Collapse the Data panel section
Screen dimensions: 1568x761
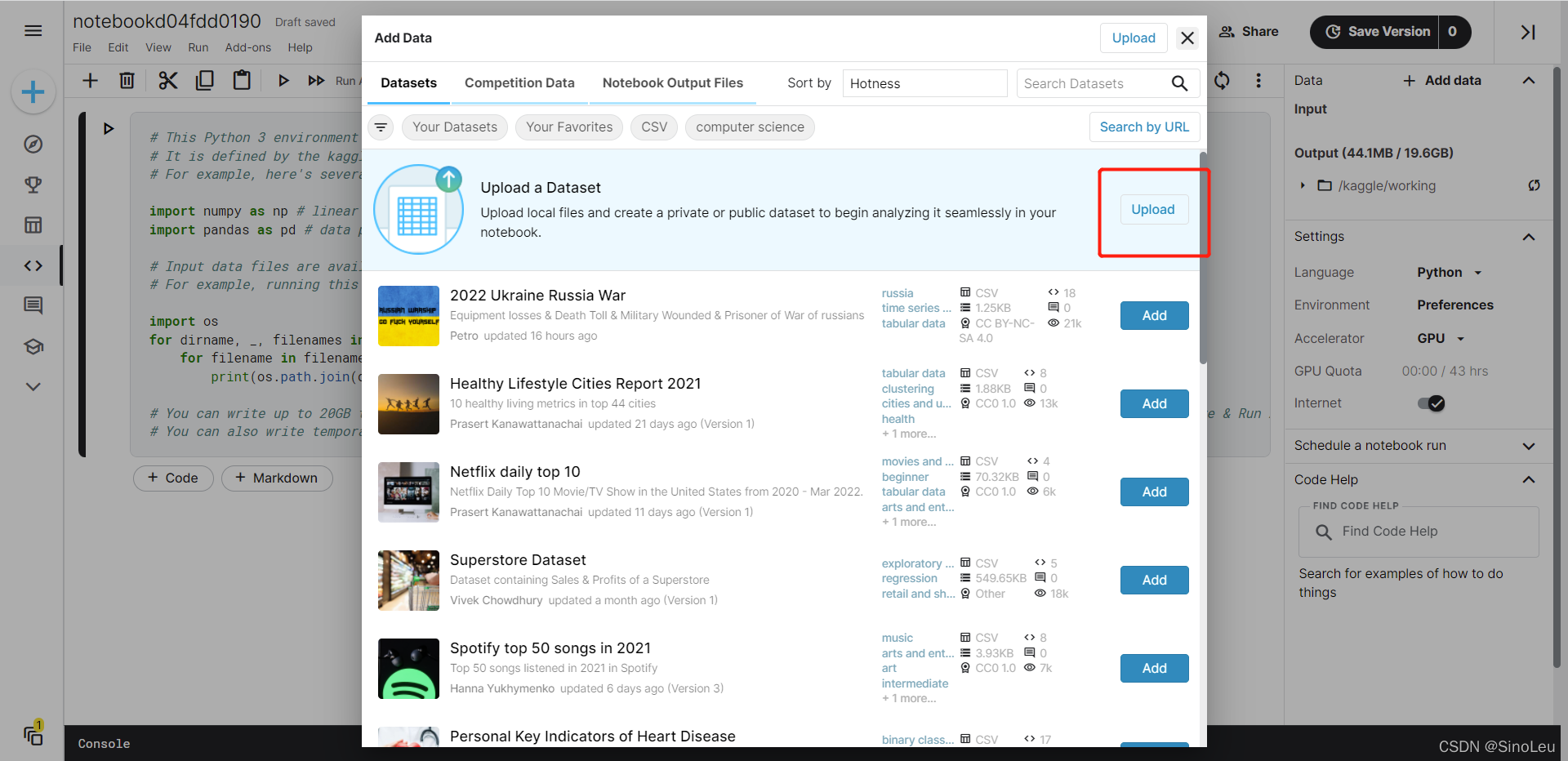(x=1529, y=80)
